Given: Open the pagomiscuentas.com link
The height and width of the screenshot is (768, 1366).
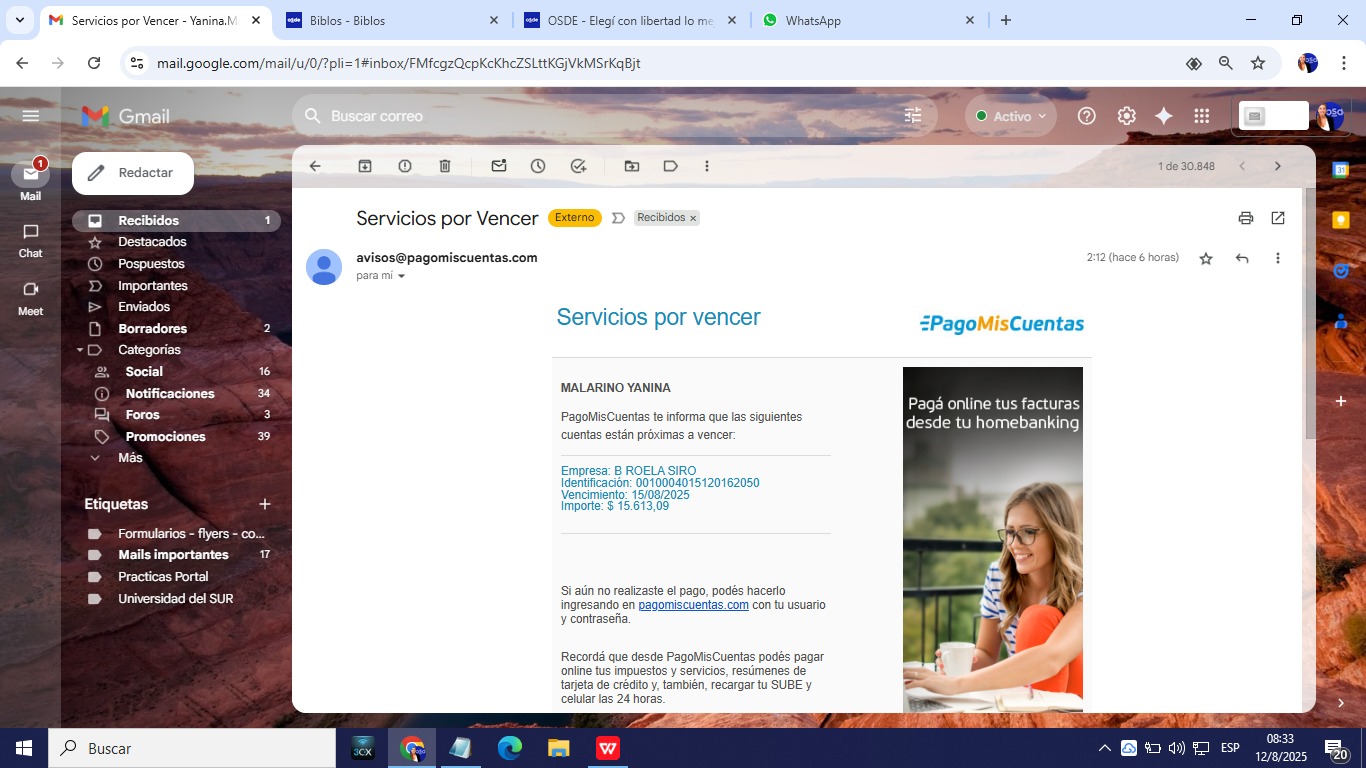Looking at the screenshot, I should click(693, 605).
